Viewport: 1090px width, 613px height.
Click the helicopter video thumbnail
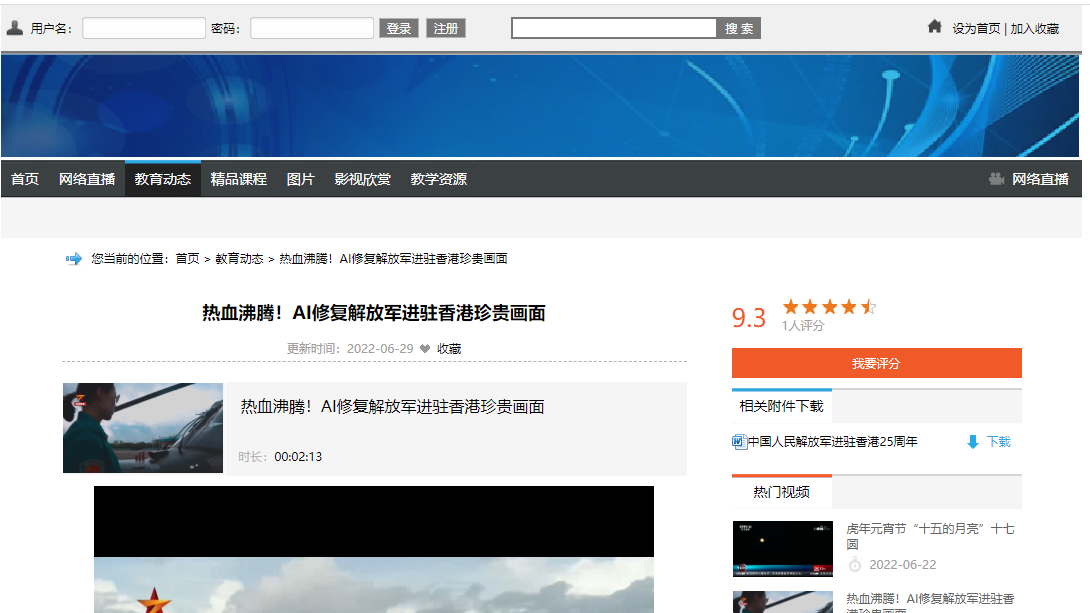point(143,428)
